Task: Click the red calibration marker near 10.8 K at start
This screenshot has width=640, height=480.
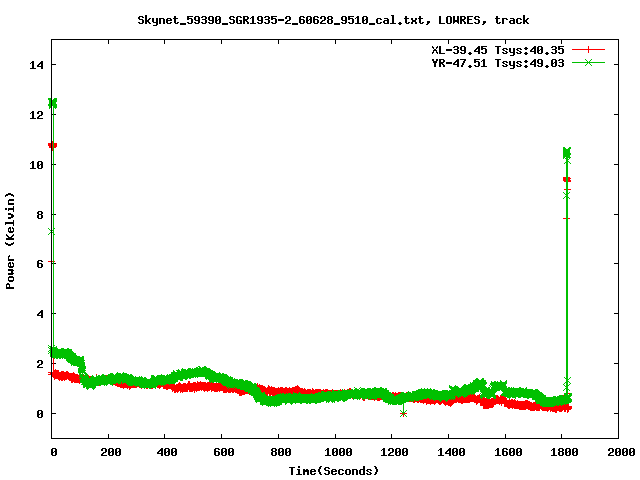Action: 53,145
